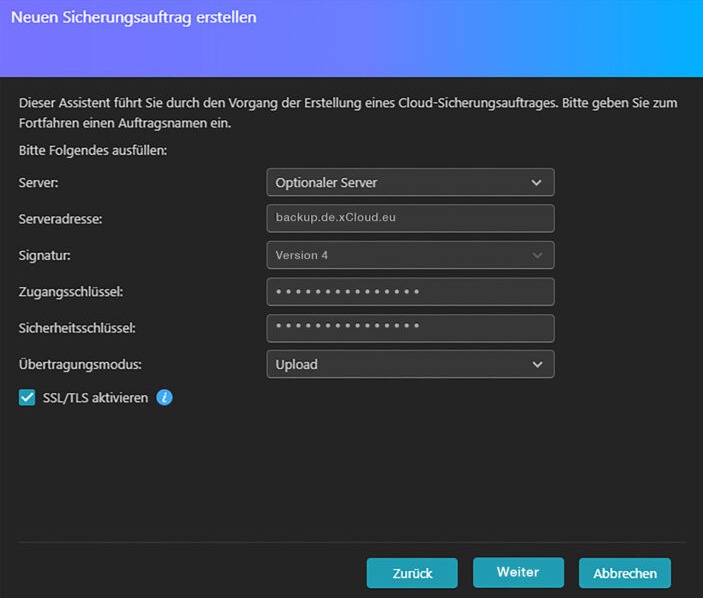Viewport: 703px width, 598px height.
Task: Click the SSL/TLS aktivieren label text
Action: point(95,398)
